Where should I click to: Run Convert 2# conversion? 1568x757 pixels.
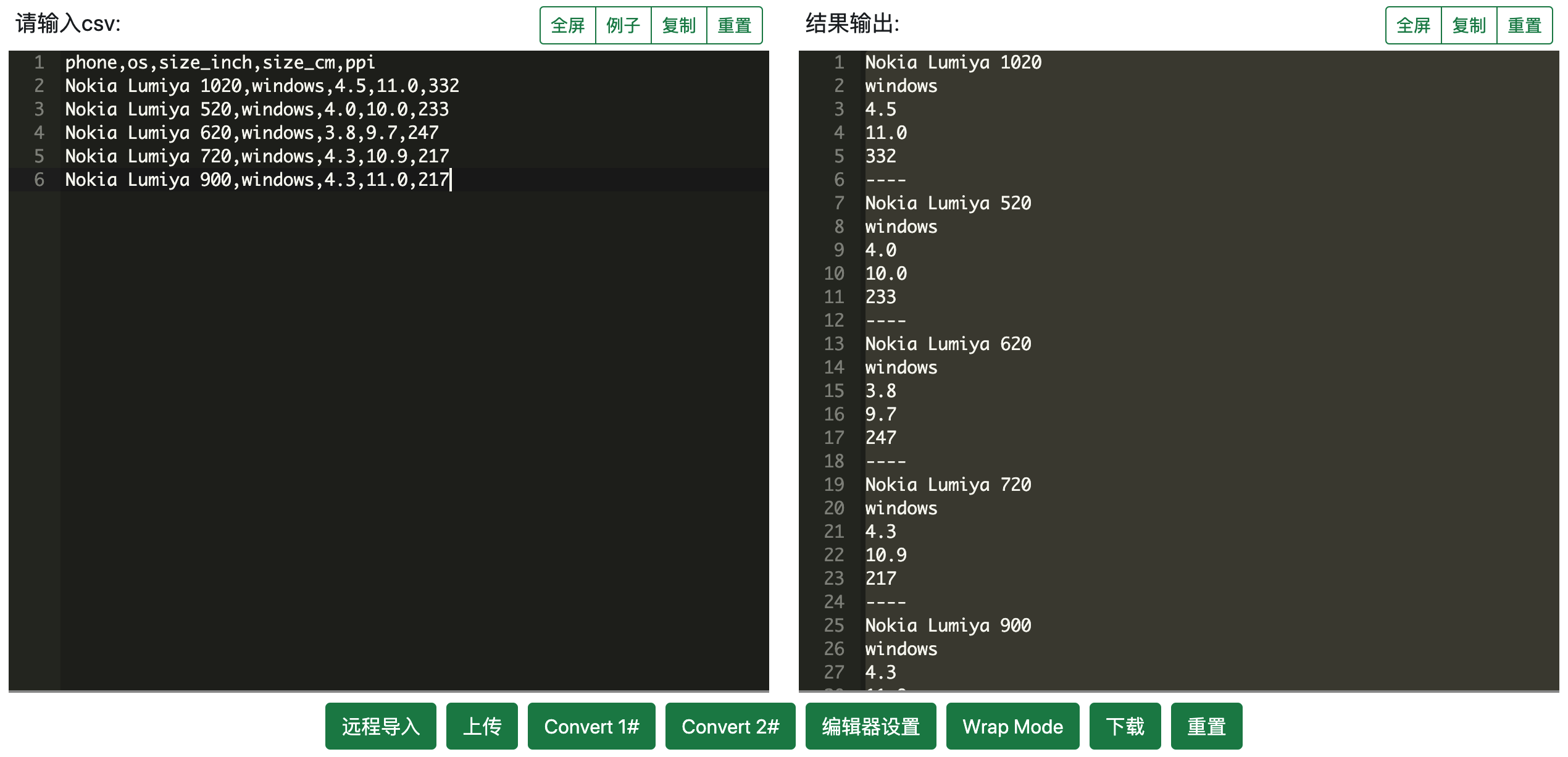[730, 726]
